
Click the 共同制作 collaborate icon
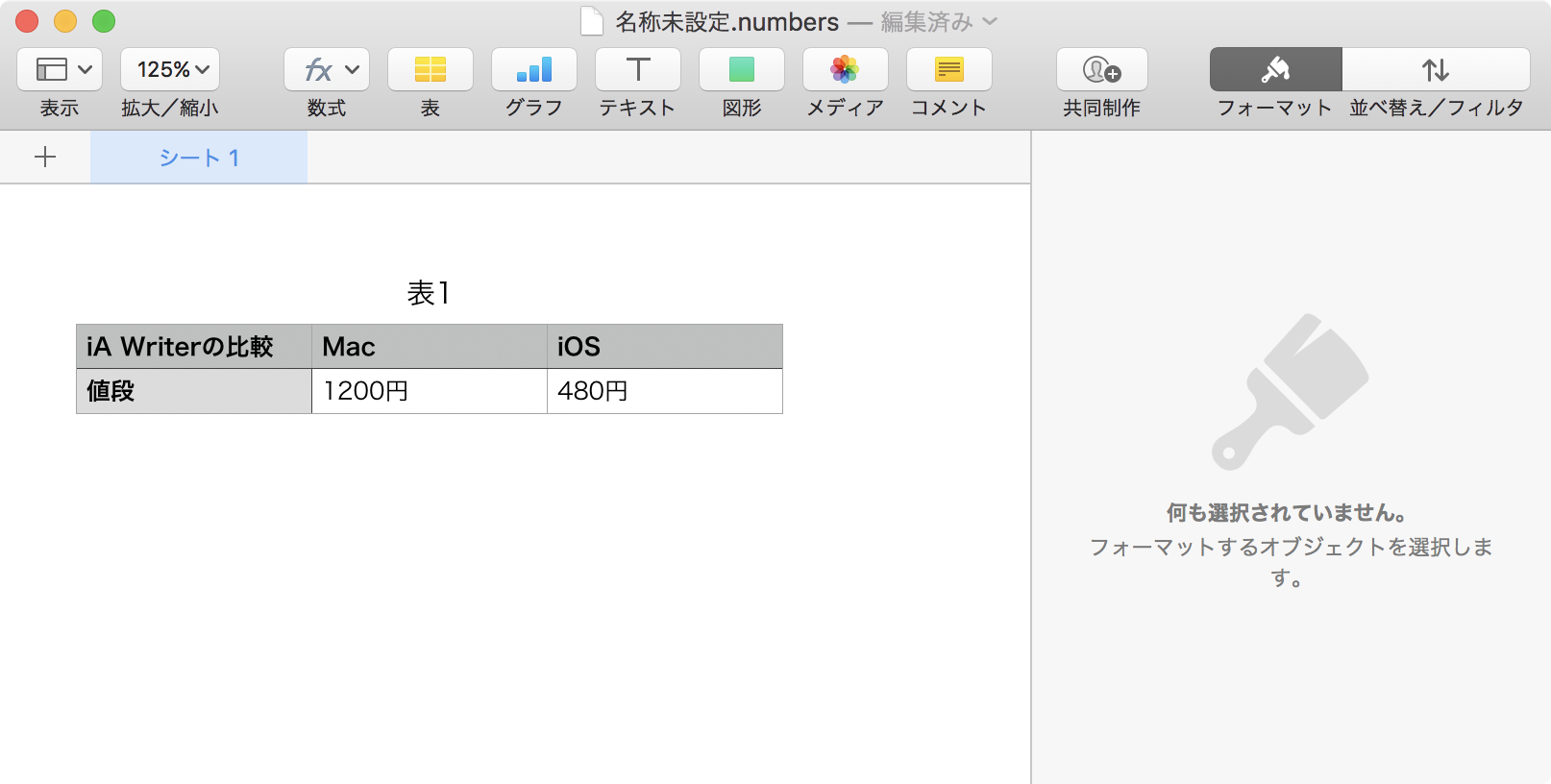click(x=1102, y=70)
